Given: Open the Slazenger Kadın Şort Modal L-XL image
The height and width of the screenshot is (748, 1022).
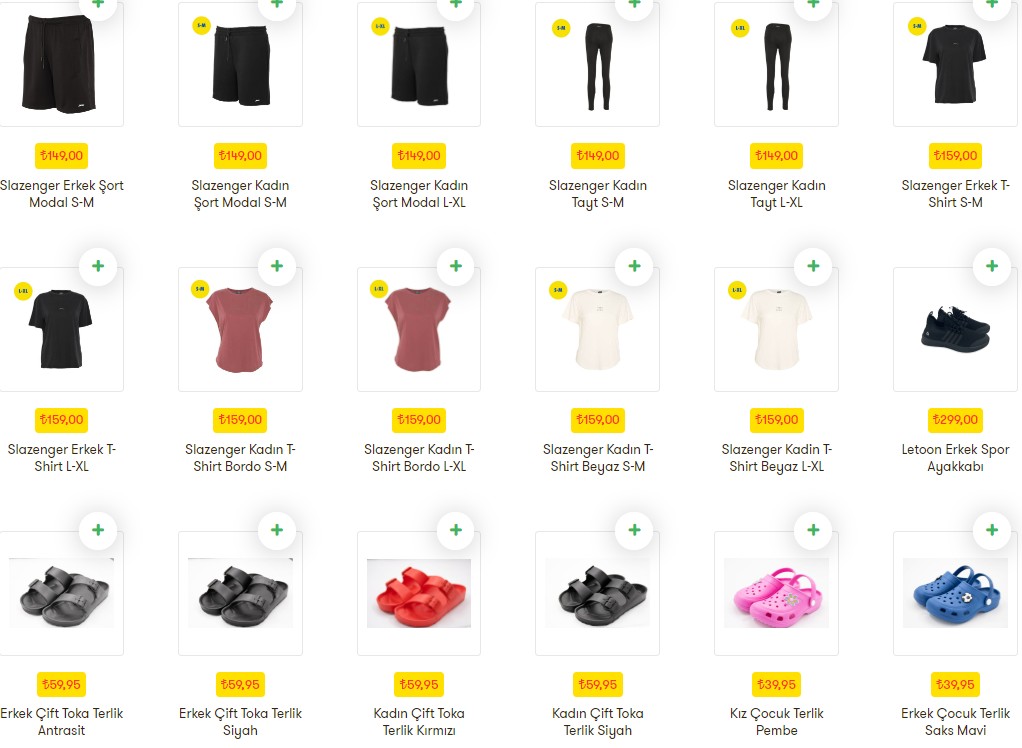Looking at the screenshot, I should point(418,65).
